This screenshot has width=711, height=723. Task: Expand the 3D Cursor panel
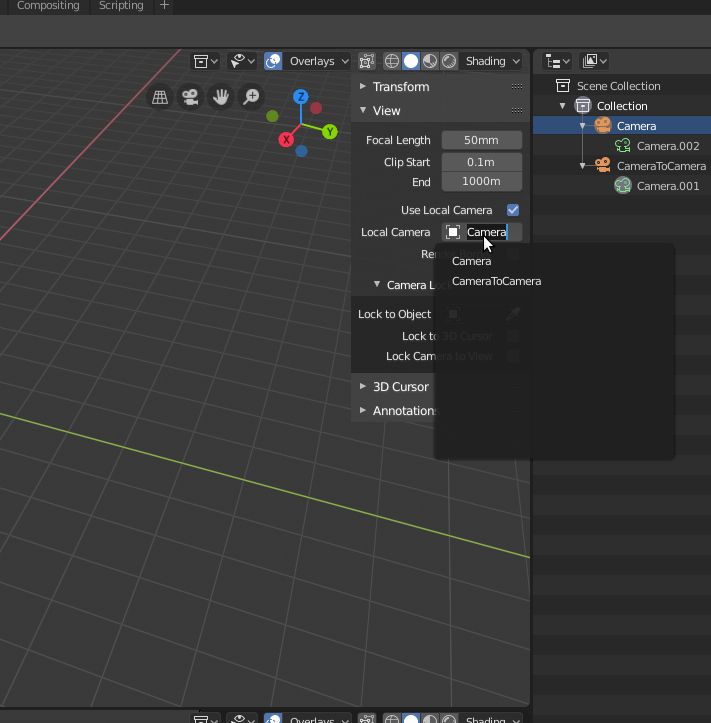click(363, 386)
